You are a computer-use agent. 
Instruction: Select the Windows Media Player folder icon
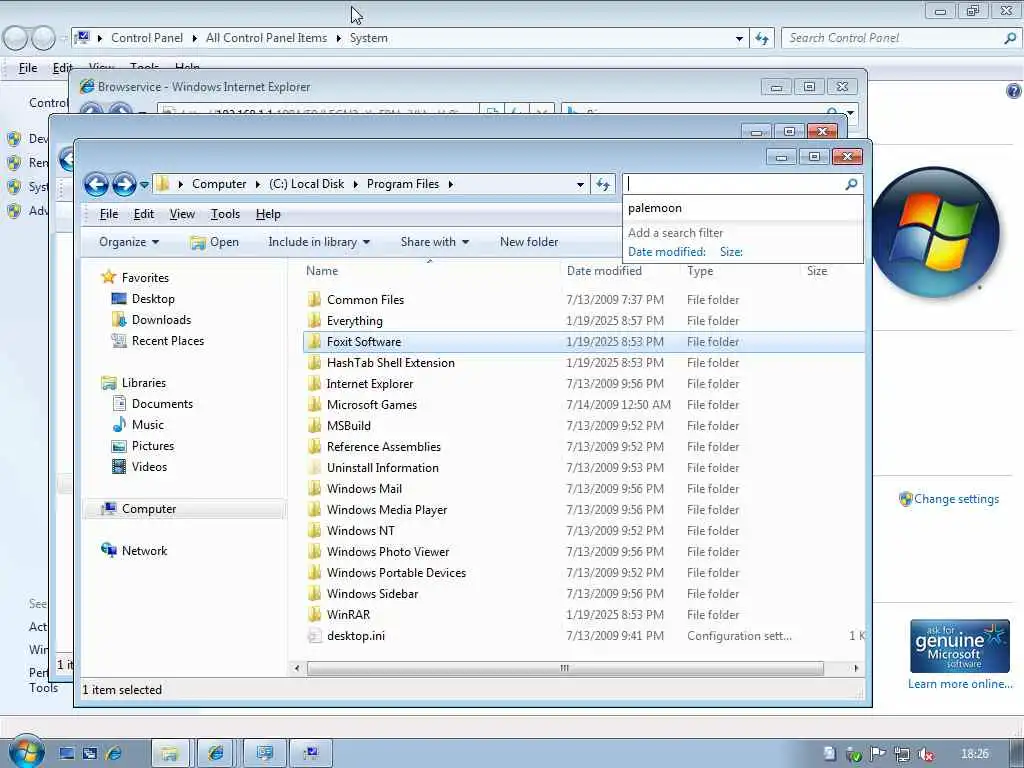coord(314,510)
